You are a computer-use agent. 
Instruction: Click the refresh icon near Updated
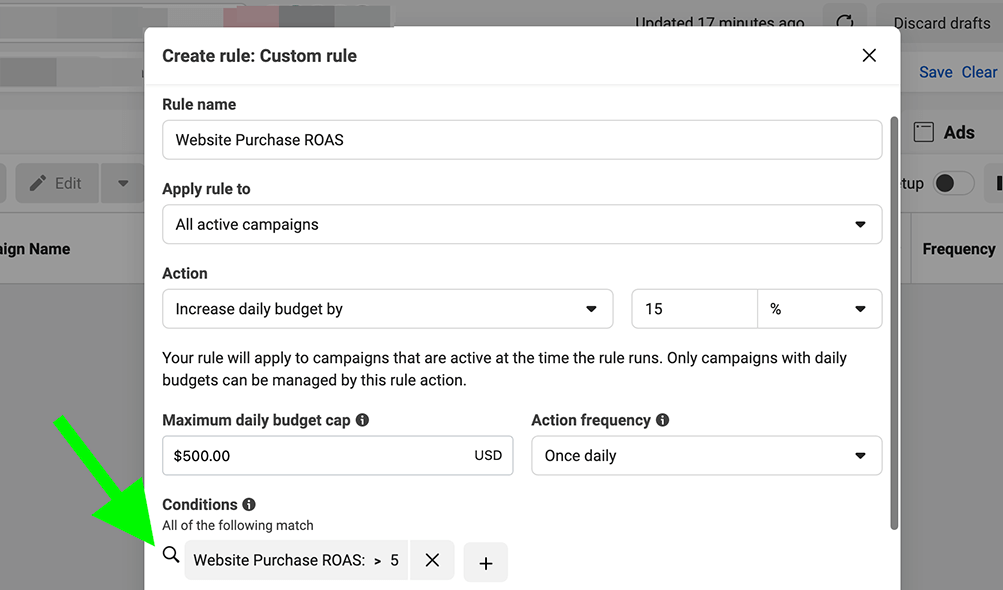point(845,22)
